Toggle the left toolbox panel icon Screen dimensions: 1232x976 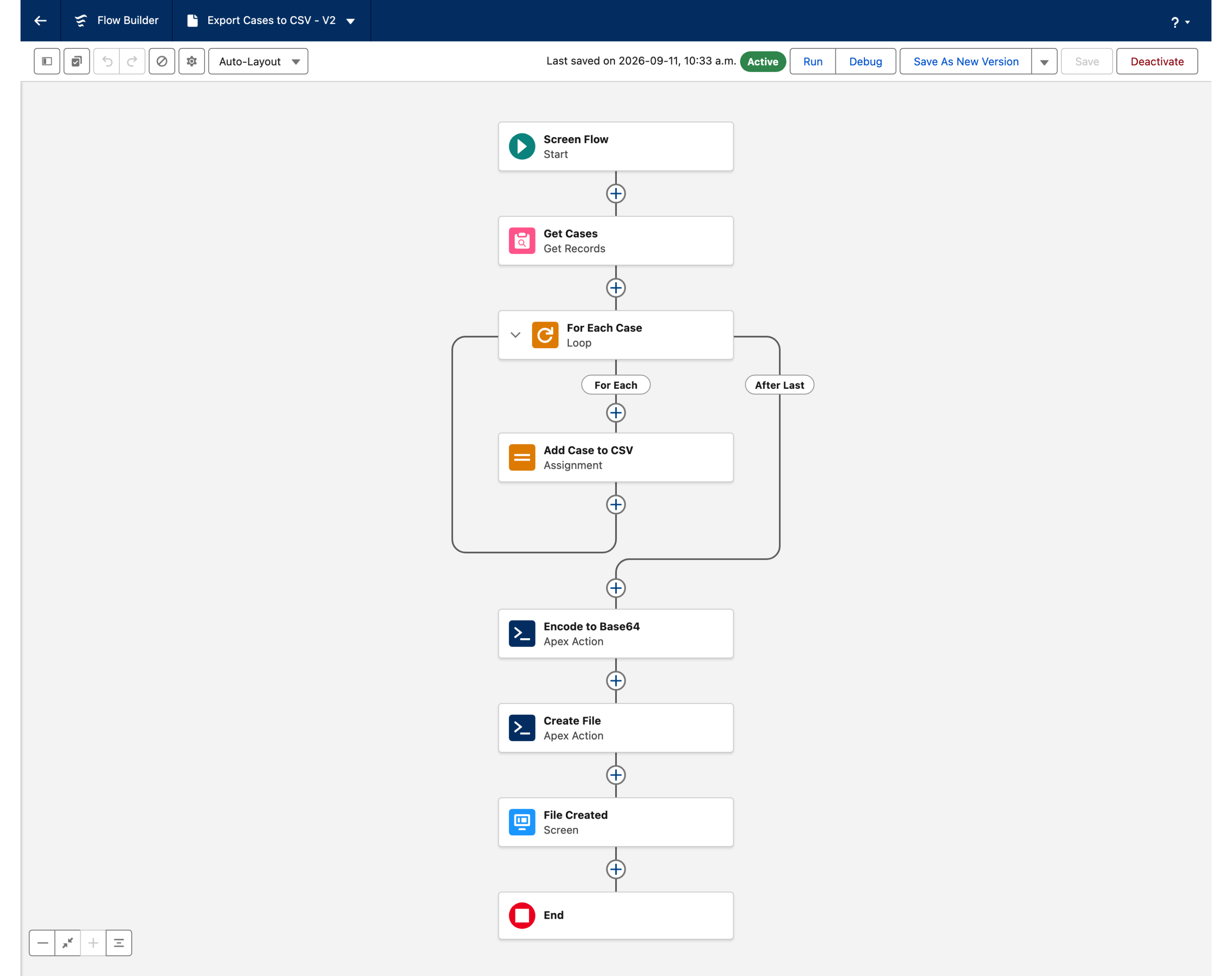[47, 61]
